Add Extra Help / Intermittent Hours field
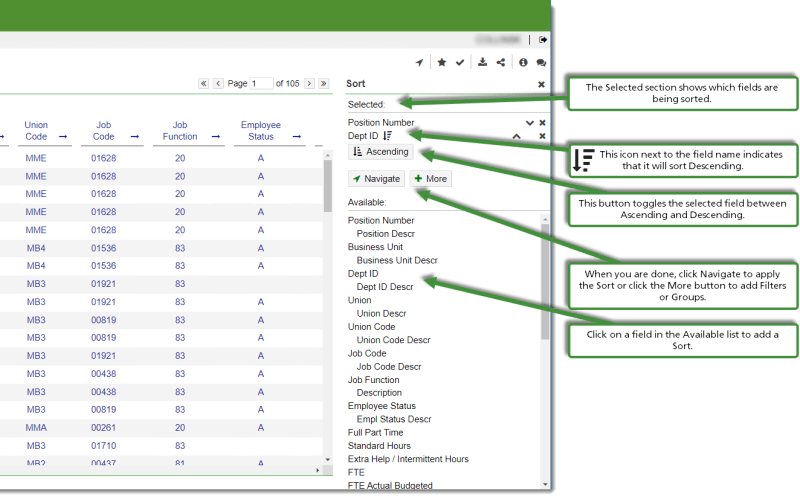The image size is (800, 496). [x=408, y=459]
